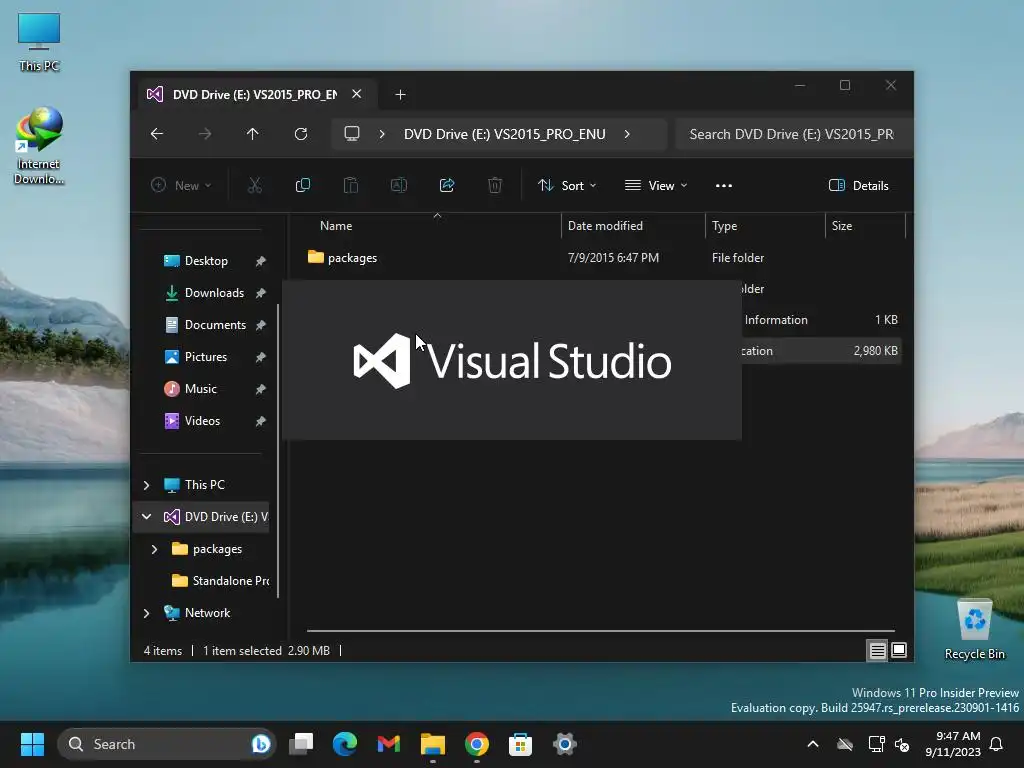Open Recycle Bin on desktop

(x=974, y=630)
